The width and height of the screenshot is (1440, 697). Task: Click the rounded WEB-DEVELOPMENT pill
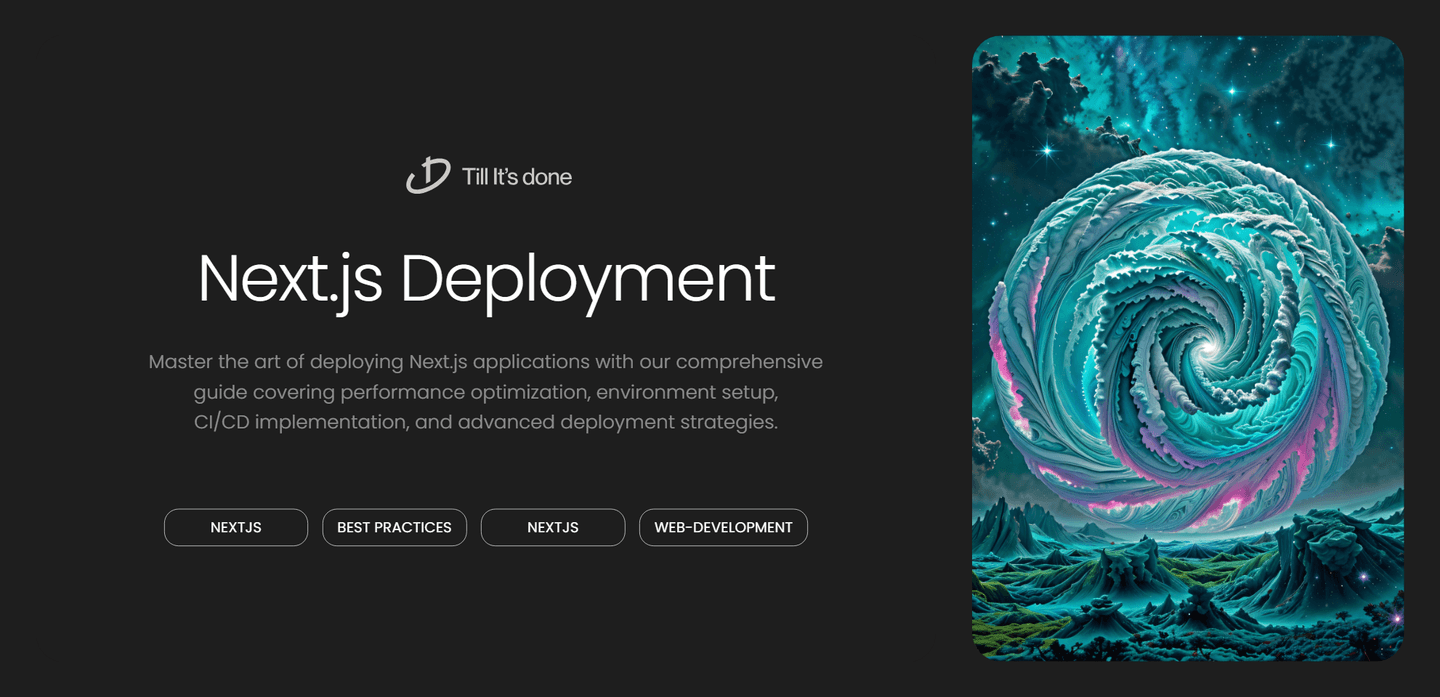[723, 527]
